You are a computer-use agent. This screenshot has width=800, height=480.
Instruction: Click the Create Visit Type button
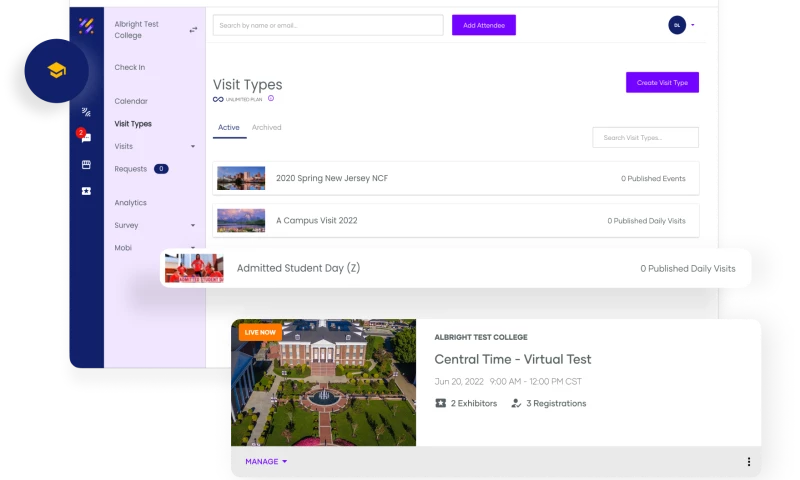pyautogui.click(x=662, y=83)
